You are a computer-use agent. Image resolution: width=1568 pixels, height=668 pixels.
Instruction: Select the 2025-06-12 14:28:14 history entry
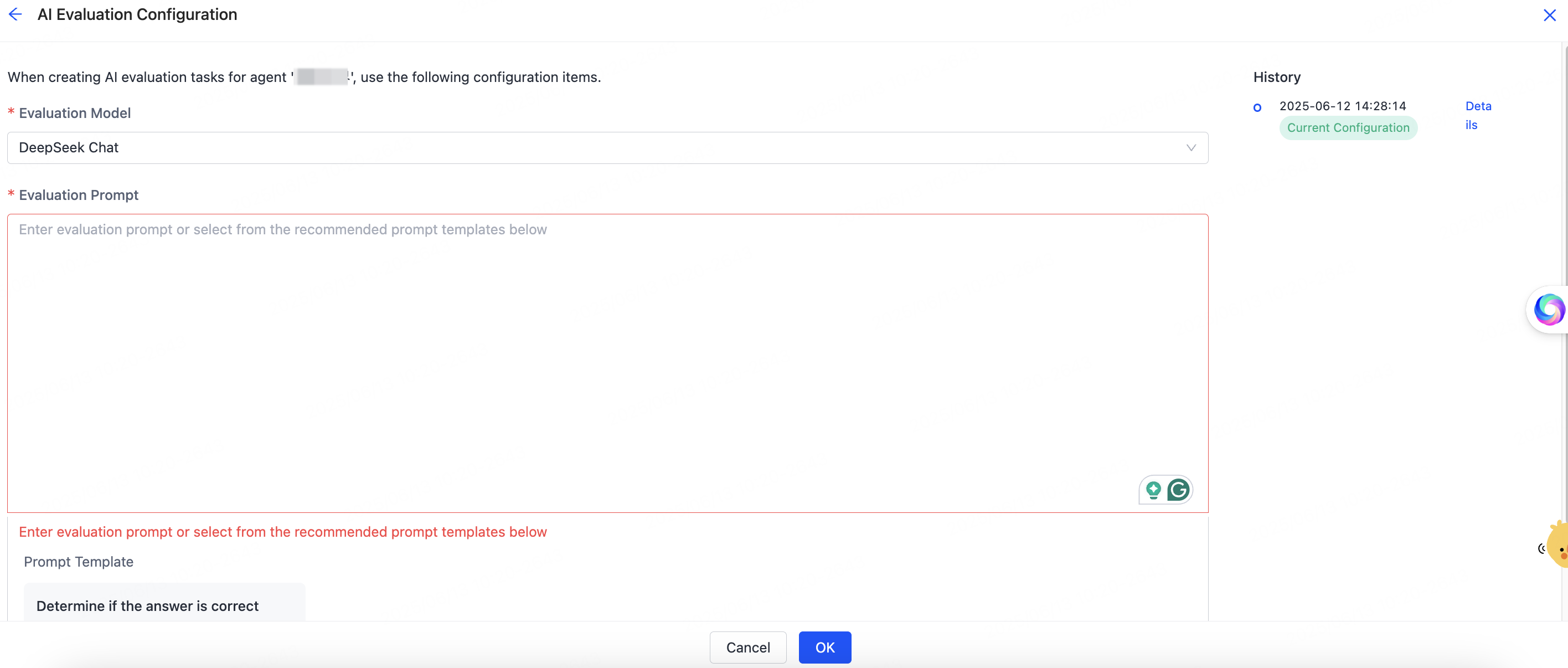[1342, 106]
